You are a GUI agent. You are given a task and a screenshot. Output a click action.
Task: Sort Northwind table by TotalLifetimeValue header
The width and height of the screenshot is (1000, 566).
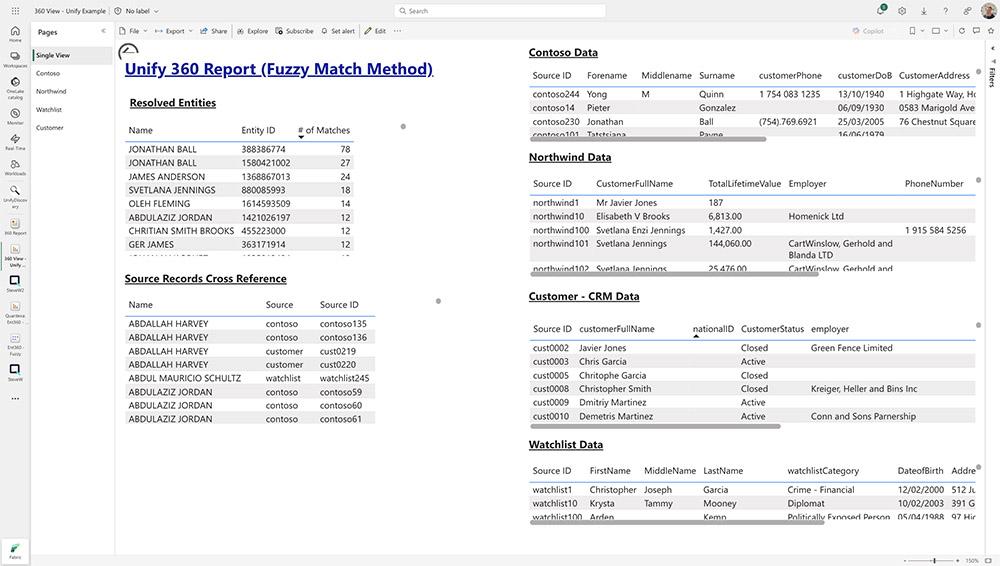click(744, 184)
